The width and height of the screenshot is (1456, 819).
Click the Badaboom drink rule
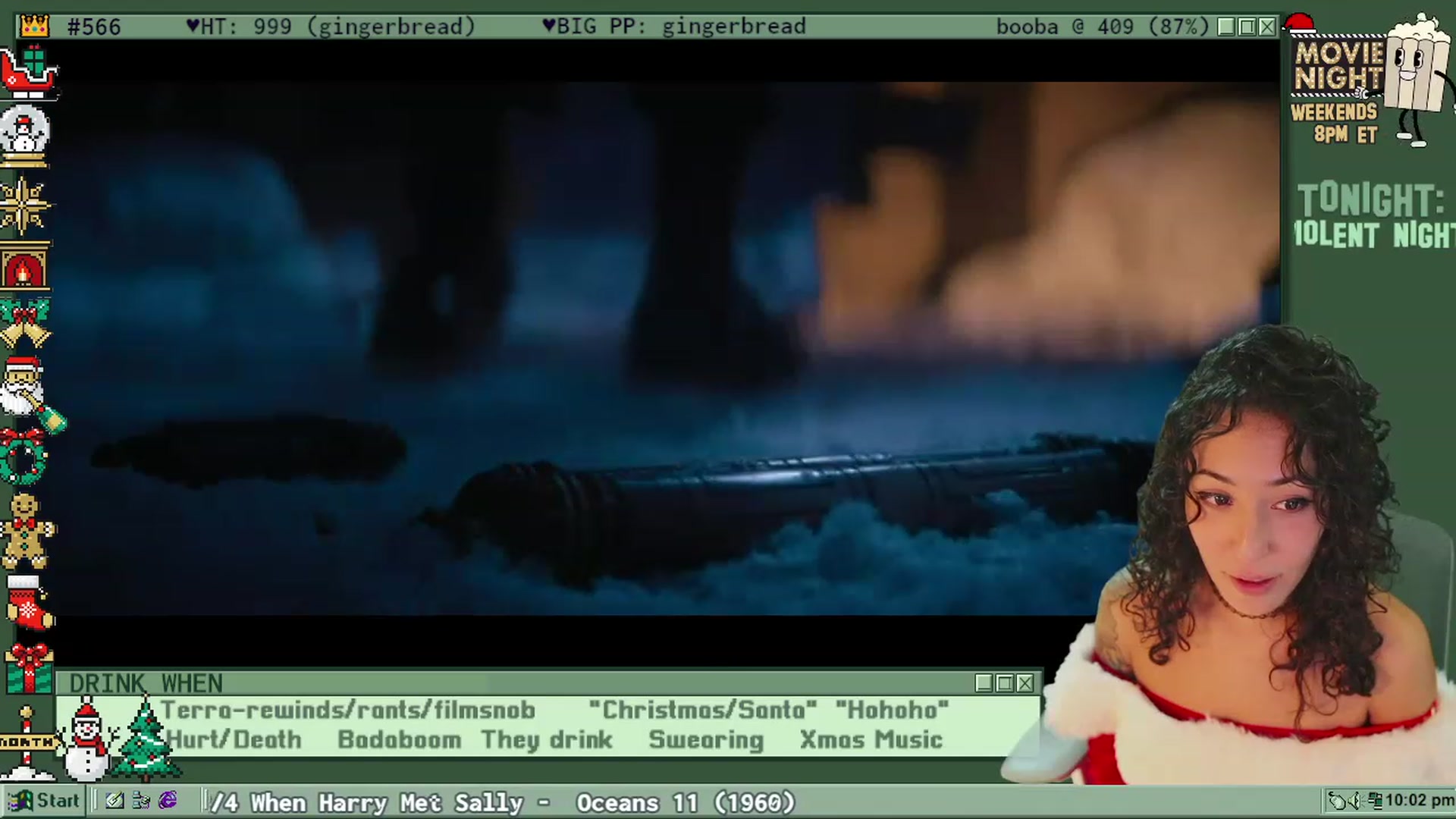coord(399,739)
